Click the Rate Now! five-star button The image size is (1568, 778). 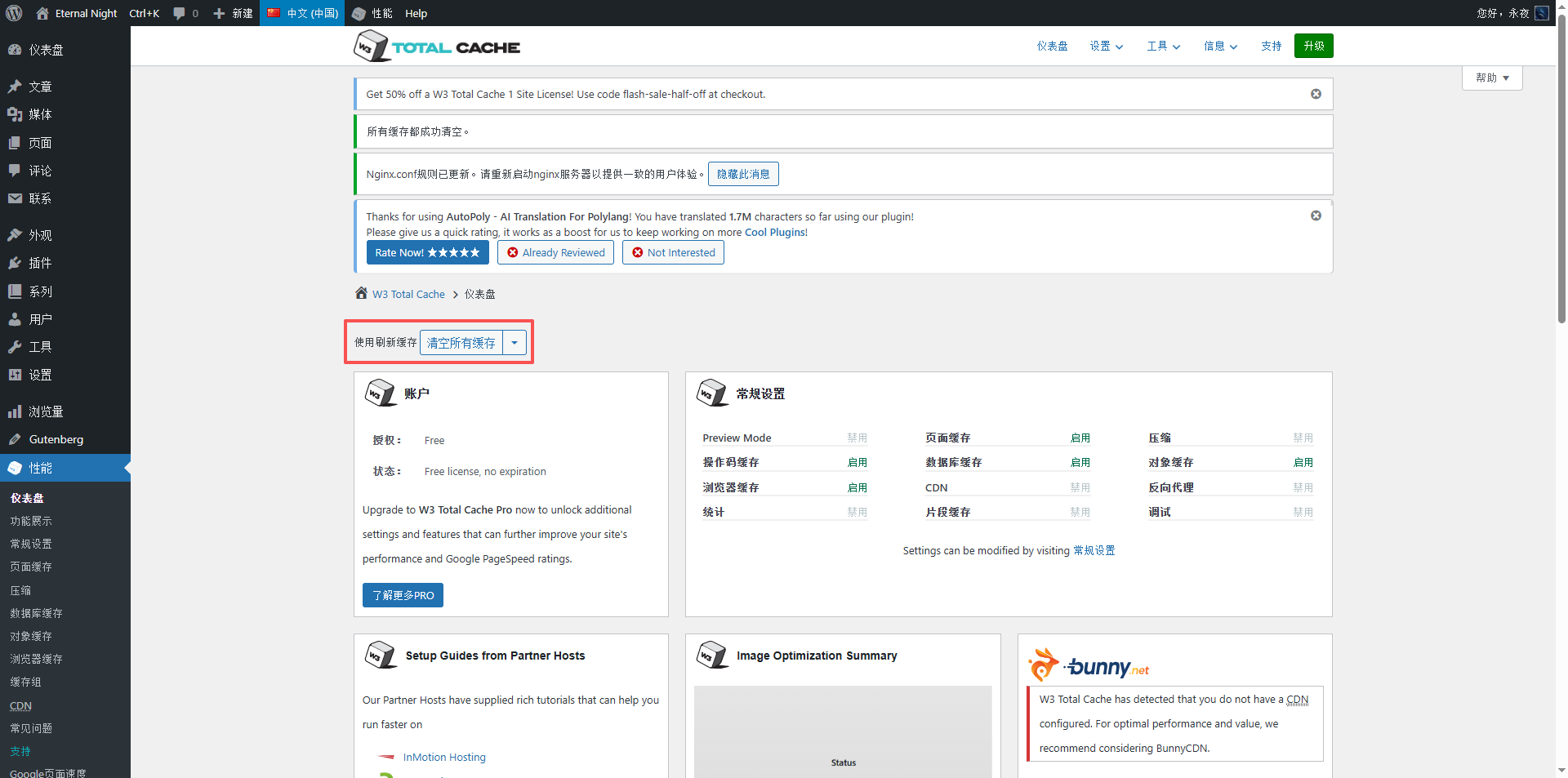click(x=427, y=252)
